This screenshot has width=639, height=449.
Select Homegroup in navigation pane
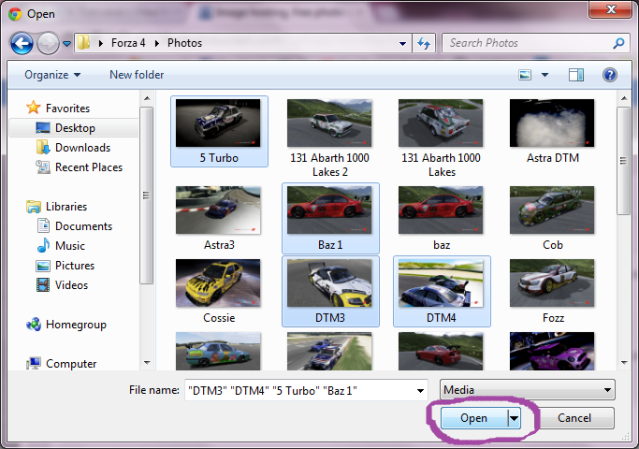pos(76,325)
